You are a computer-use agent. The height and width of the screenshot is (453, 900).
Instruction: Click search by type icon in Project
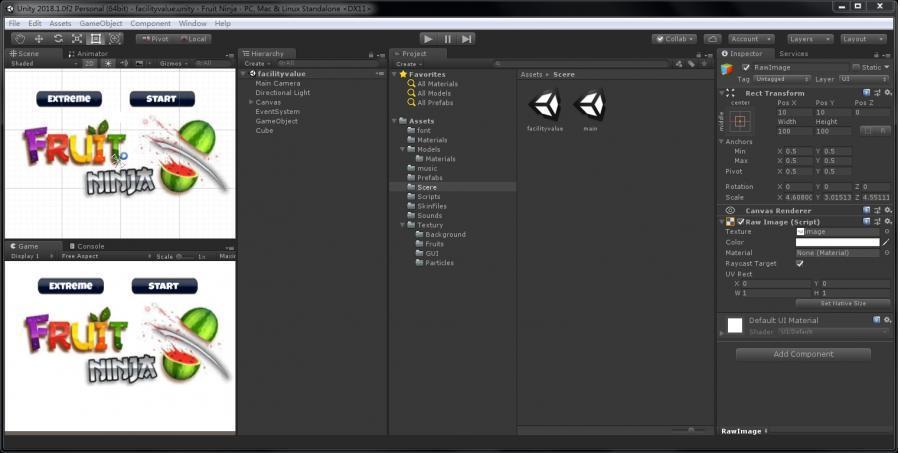[x=680, y=64]
